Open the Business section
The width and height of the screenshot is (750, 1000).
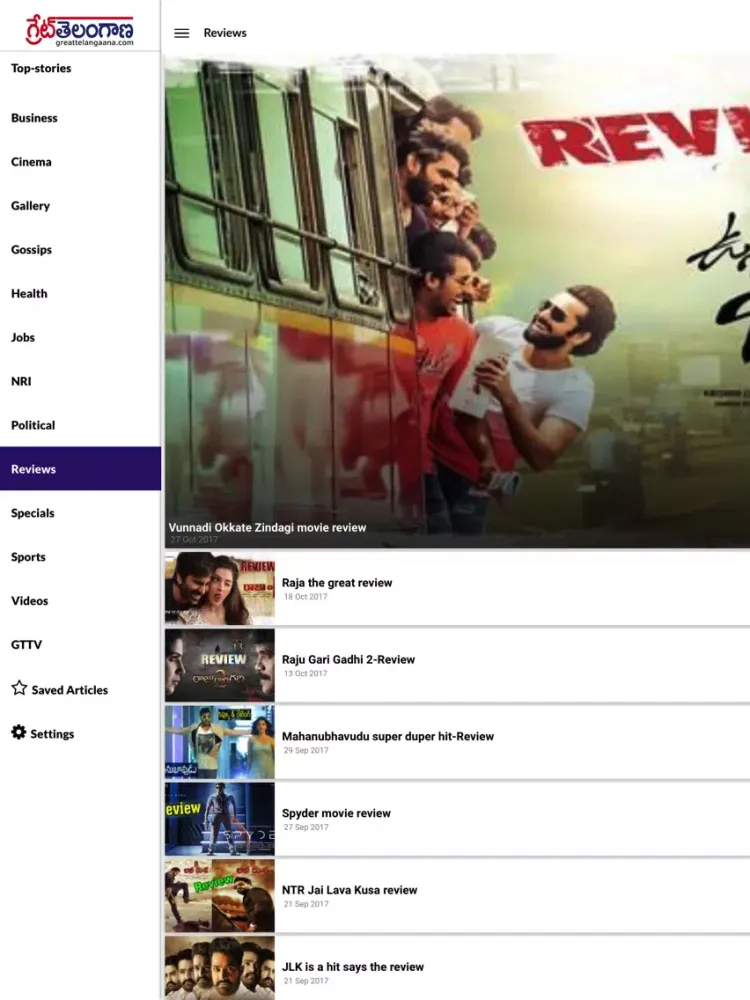34,118
